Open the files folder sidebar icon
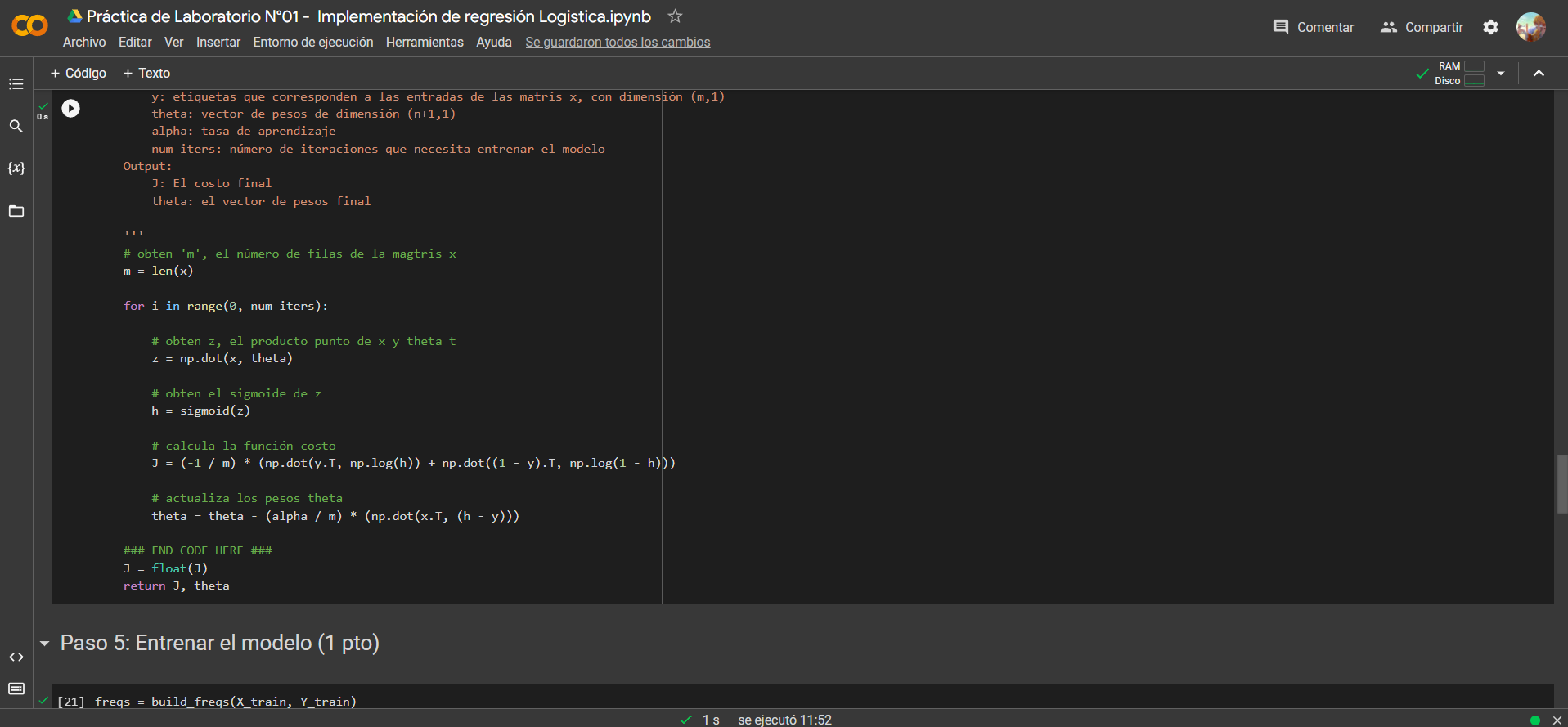 coord(16,211)
